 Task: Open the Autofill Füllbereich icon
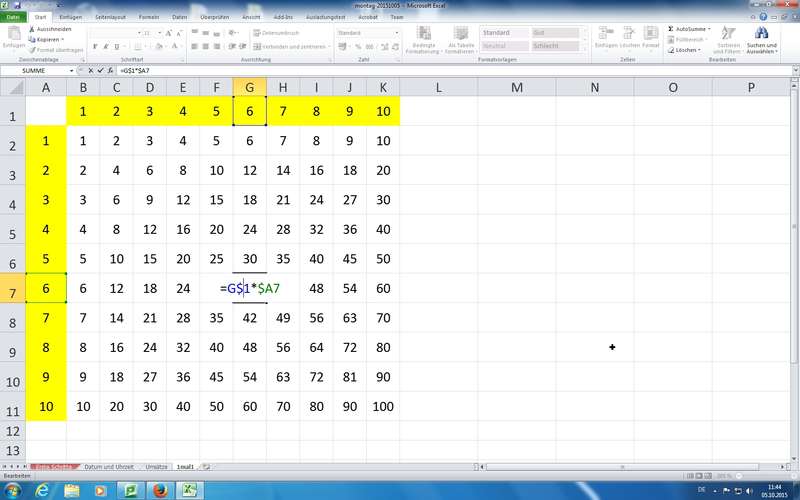click(x=671, y=39)
